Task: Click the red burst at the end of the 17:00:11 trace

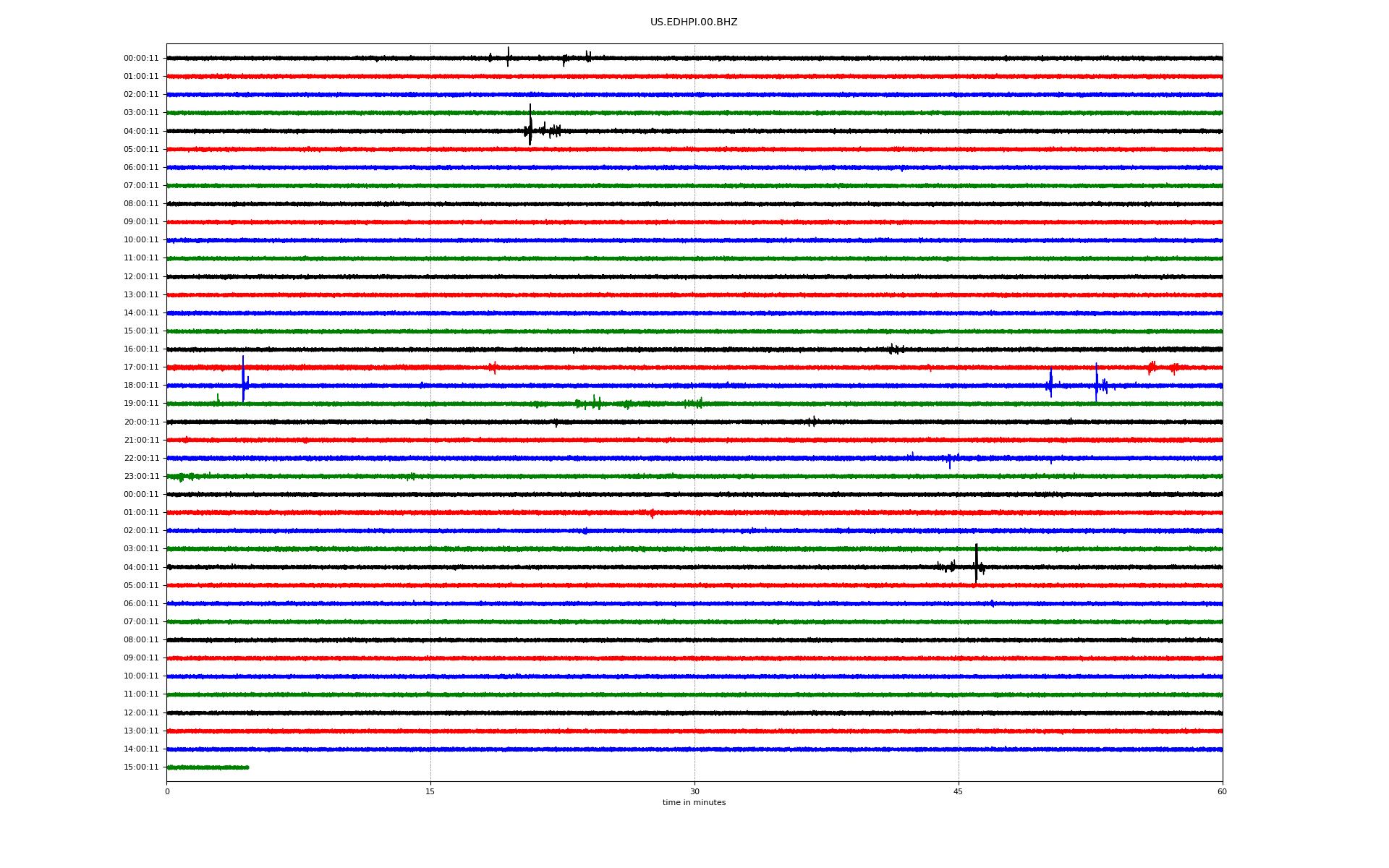Action: click(x=1152, y=367)
